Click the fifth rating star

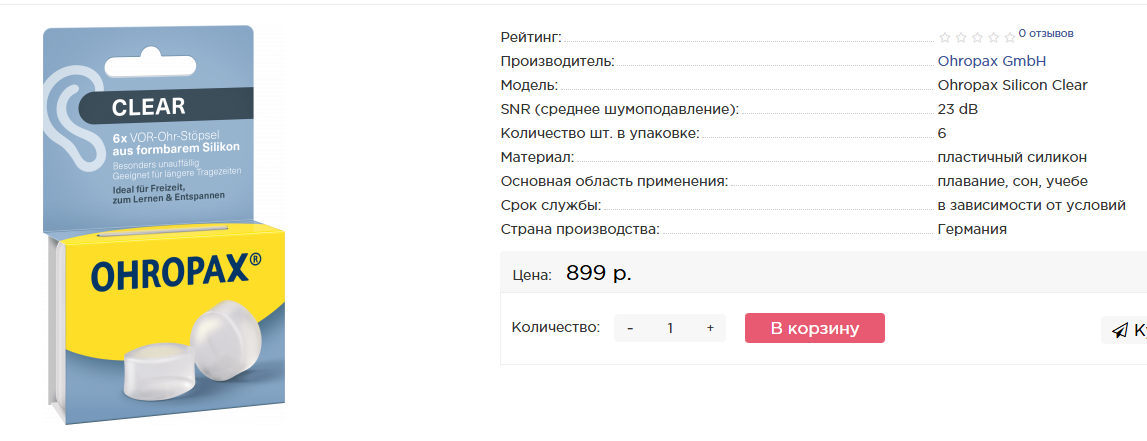click(x=1009, y=37)
